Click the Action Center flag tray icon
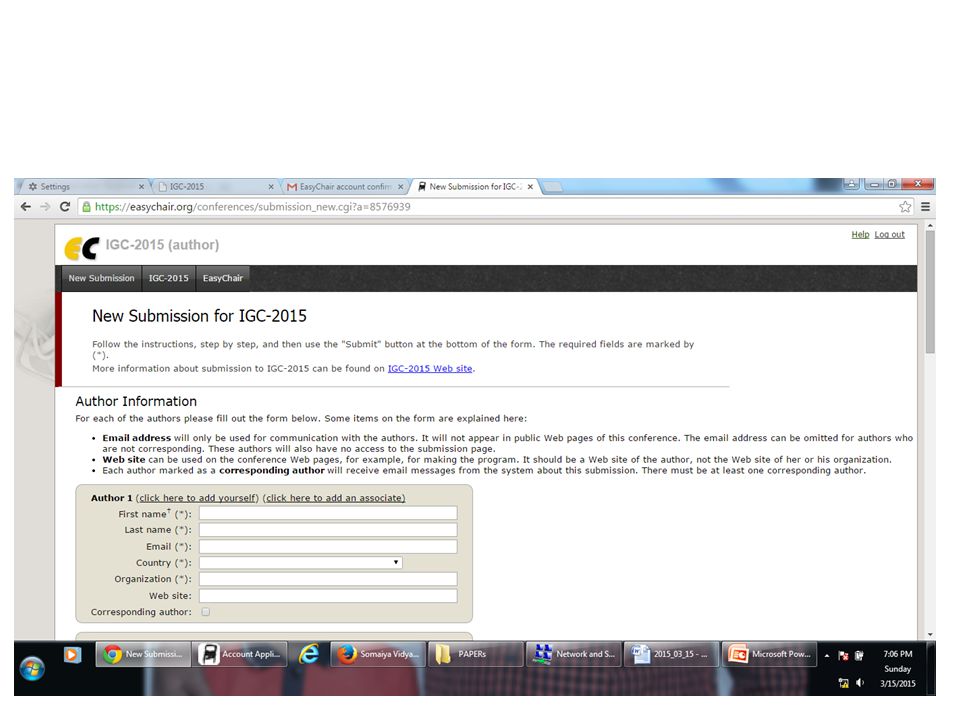Screen dimensions: 960x720 pos(843,655)
